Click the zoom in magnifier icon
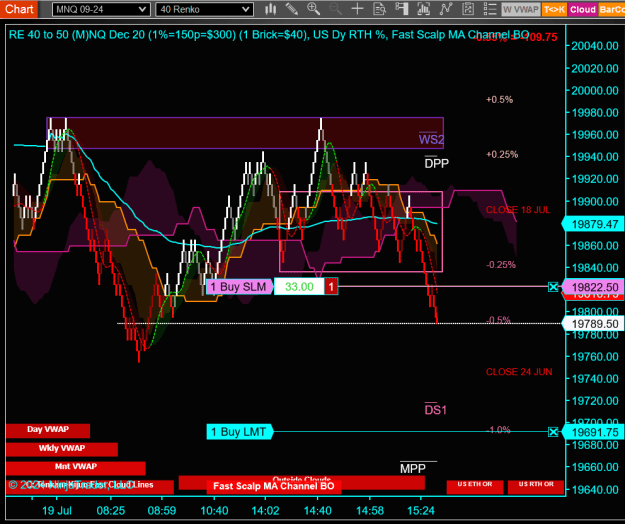 coord(313,9)
